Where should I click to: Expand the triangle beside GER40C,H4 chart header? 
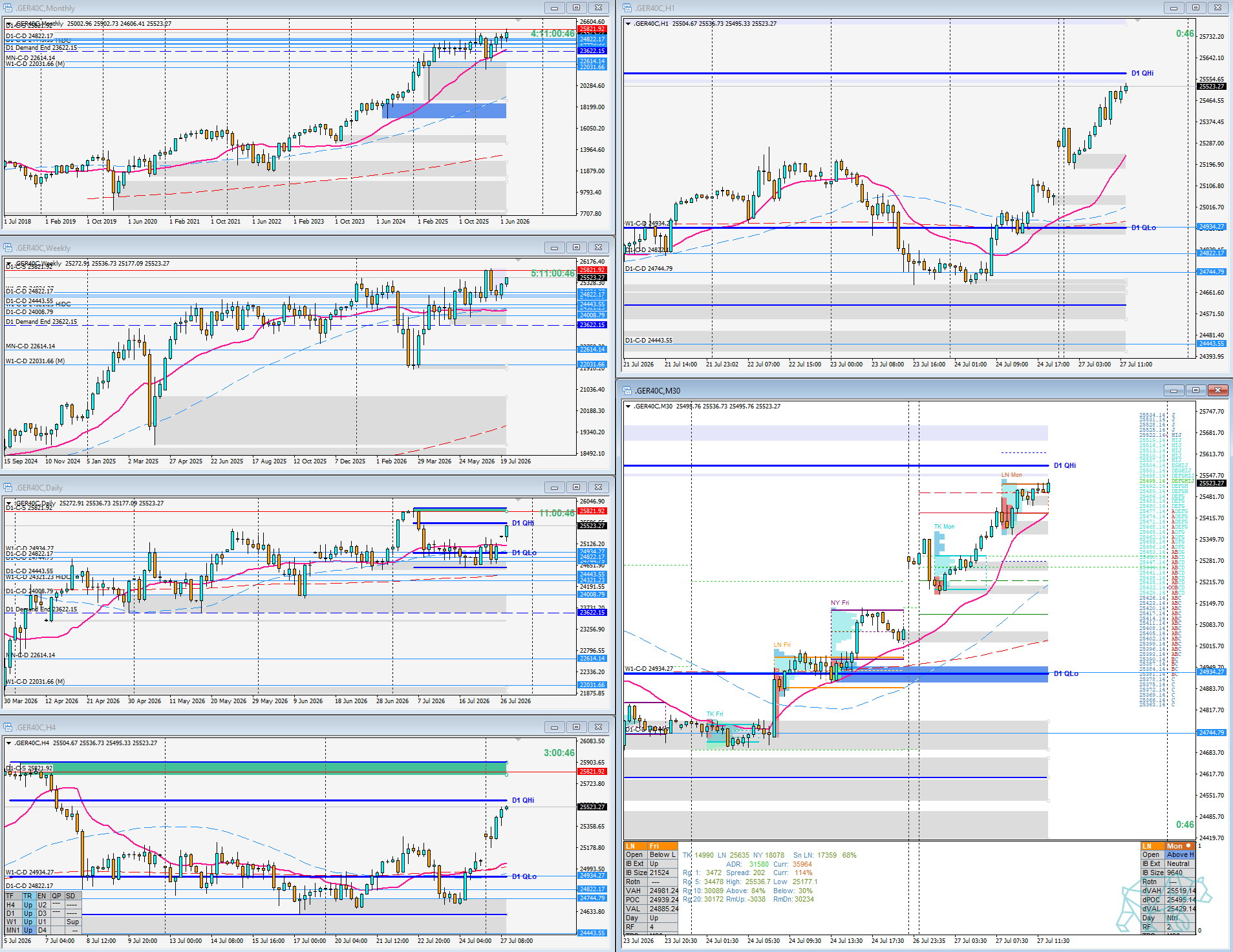pos(8,743)
